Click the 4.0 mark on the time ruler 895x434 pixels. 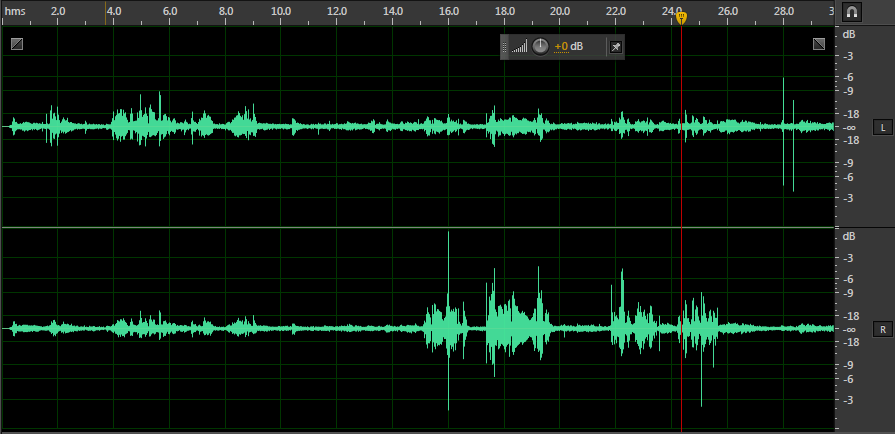[114, 11]
